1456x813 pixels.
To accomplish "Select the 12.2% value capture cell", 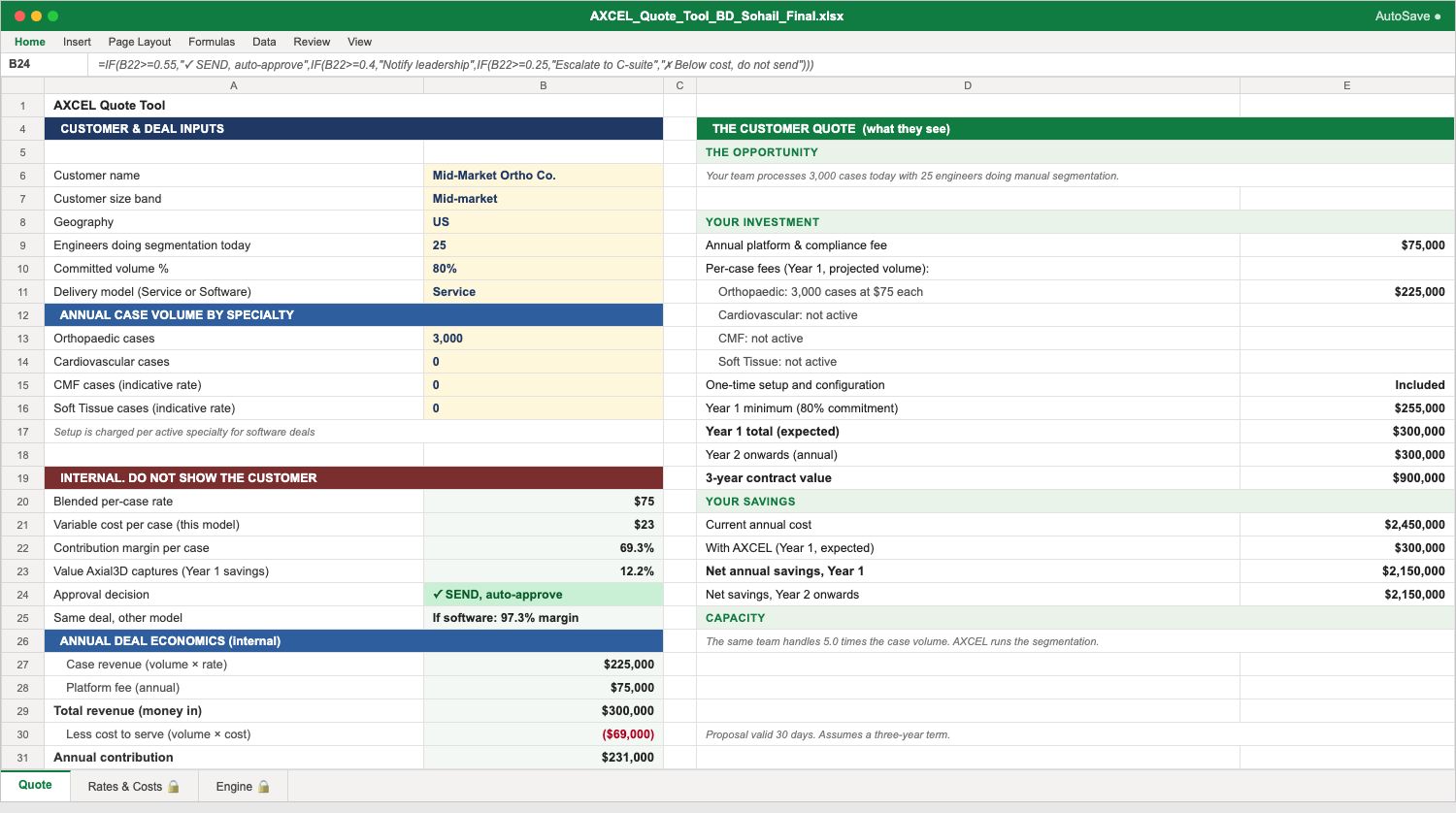I will pos(544,571).
